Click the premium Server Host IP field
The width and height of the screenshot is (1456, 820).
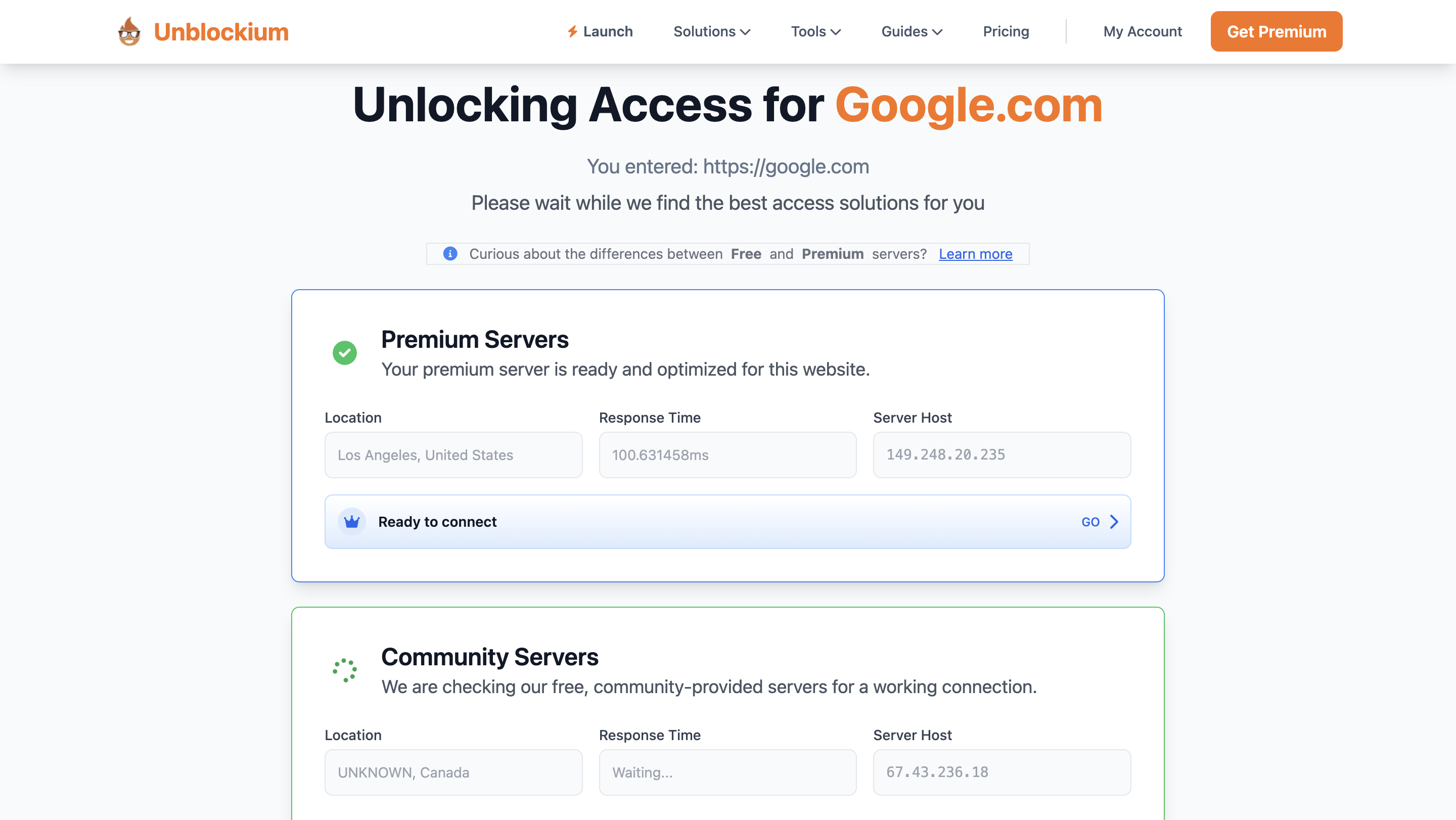pyautogui.click(x=1001, y=455)
